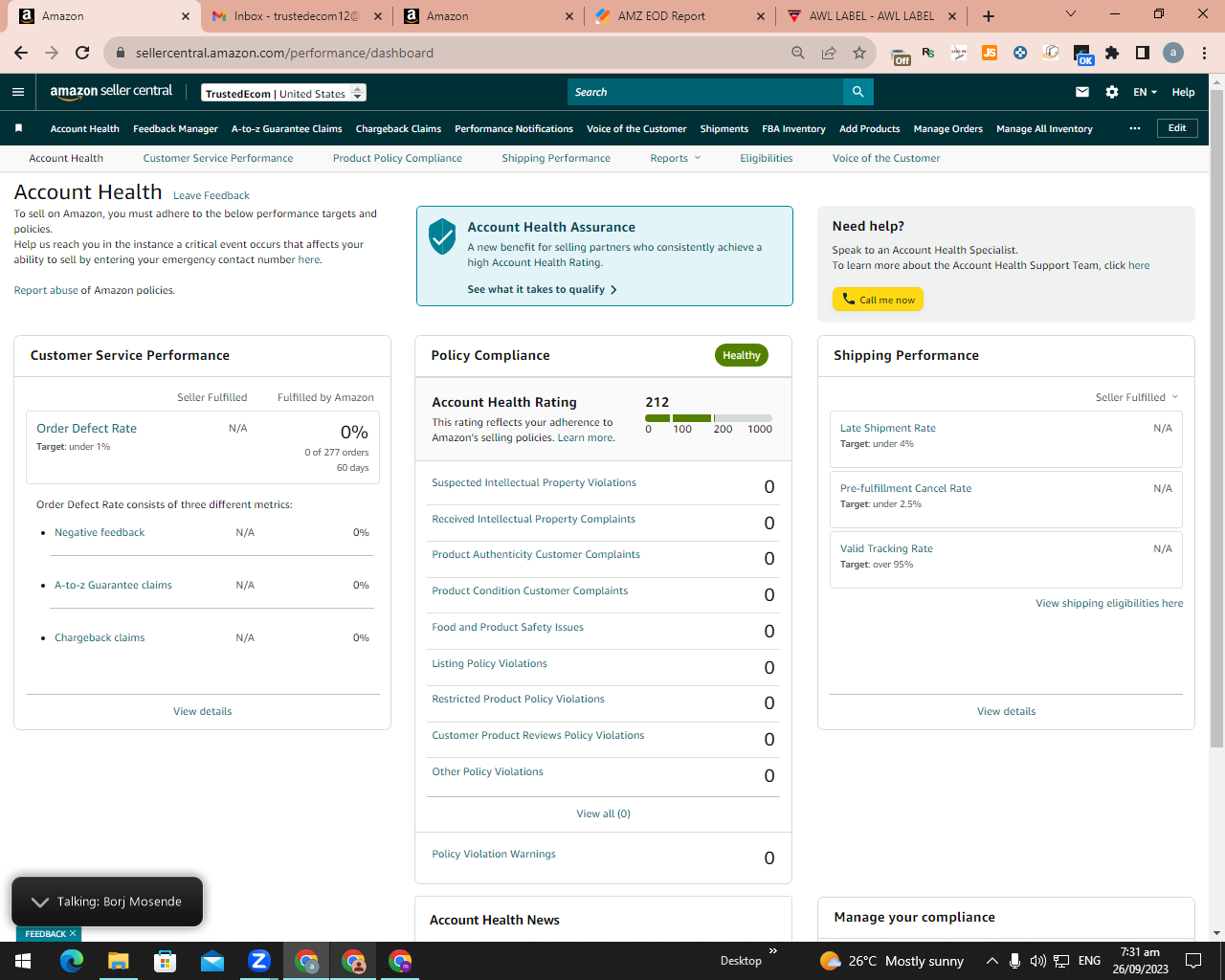Click Report abuse link
This screenshot has width=1225, height=980.
pyautogui.click(x=46, y=290)
